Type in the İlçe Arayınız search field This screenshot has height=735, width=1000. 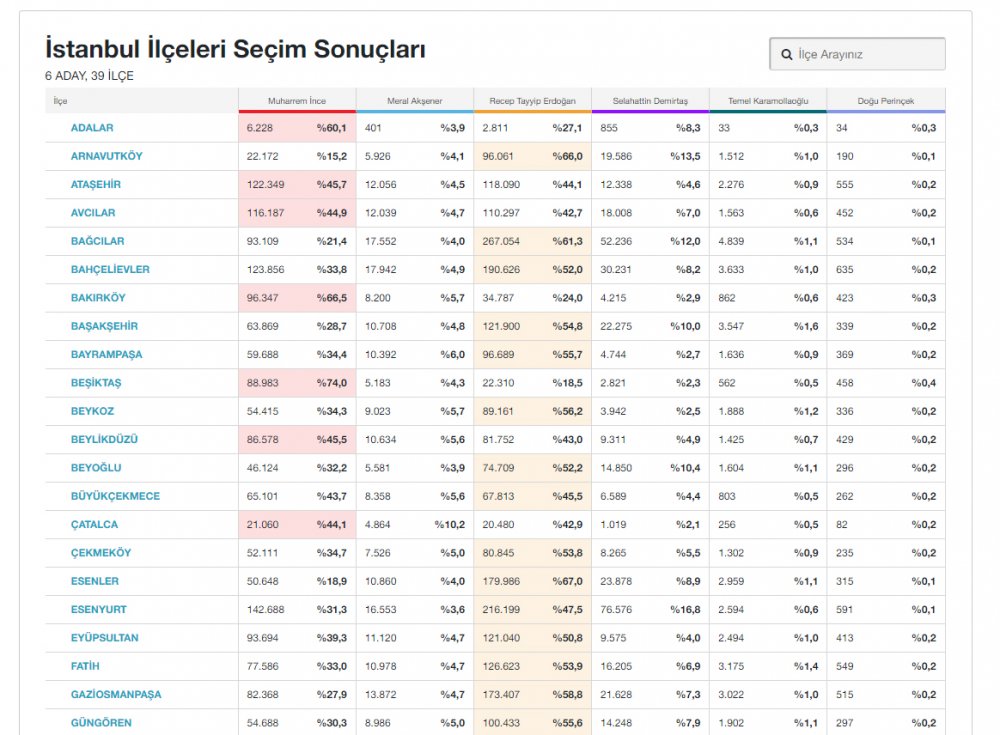click(x=866, y=54)
